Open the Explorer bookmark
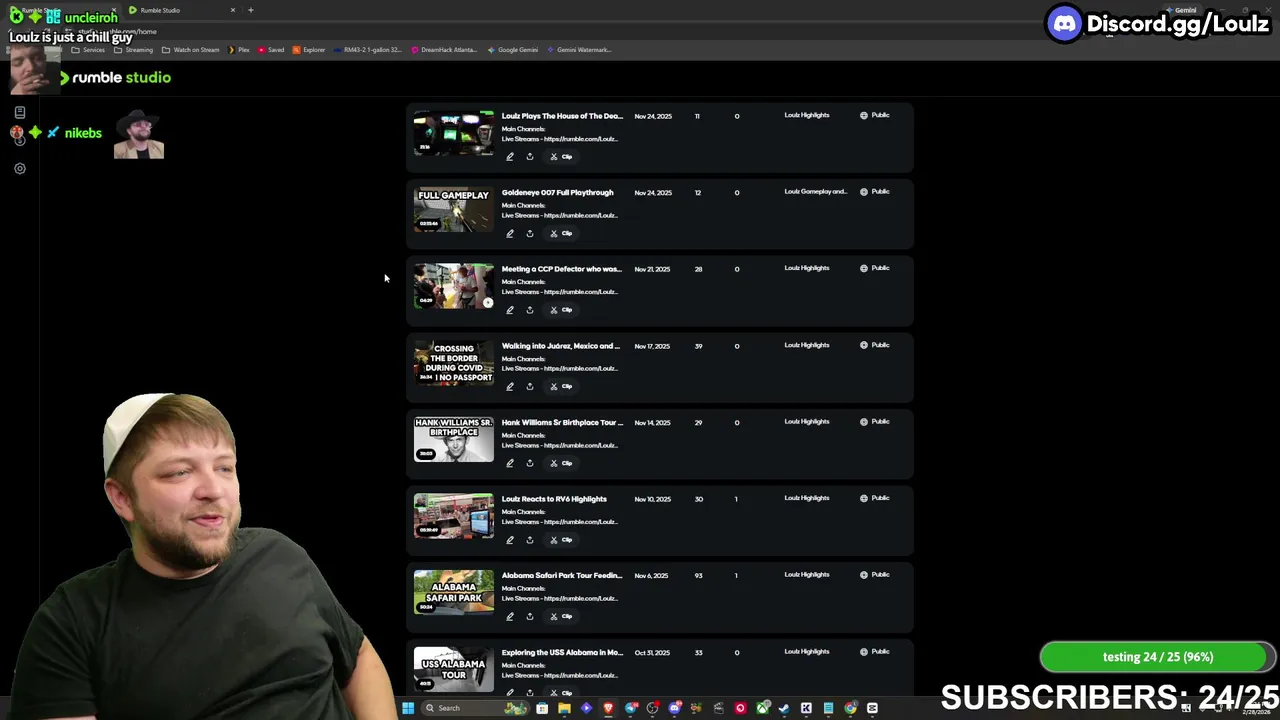Screen dimensions: 1280x720 pyautogui.click(x=309, y=50)
